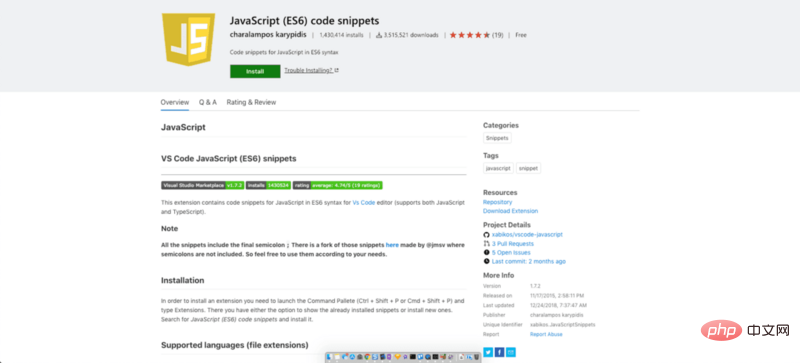Screen dimensions: 800x363
Task: Open Chrome from the macOS dock
Action: [367, 357]
